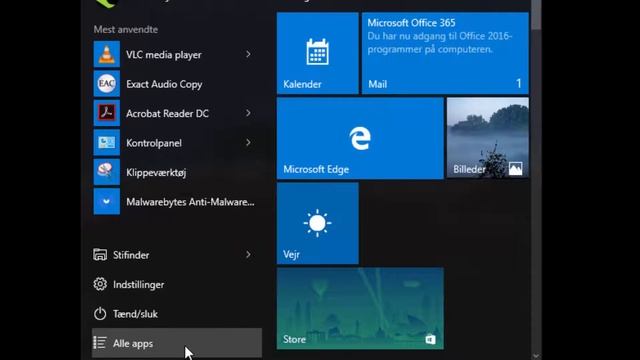640x360 pixels.
Task: Select Acrobat Reader DC label
Action: (x=167, y=113)
